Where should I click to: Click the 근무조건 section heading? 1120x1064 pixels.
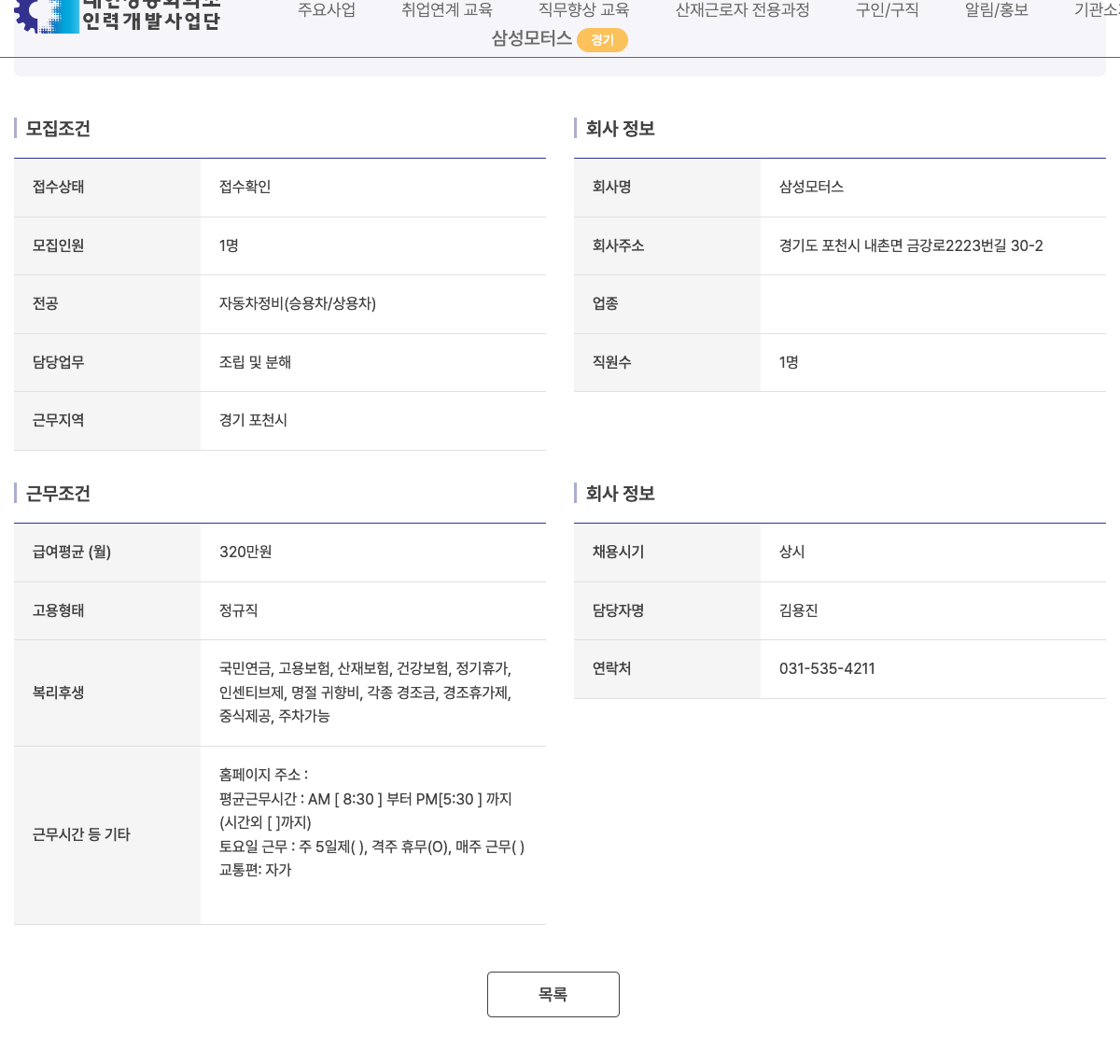(x=58, y=494)
